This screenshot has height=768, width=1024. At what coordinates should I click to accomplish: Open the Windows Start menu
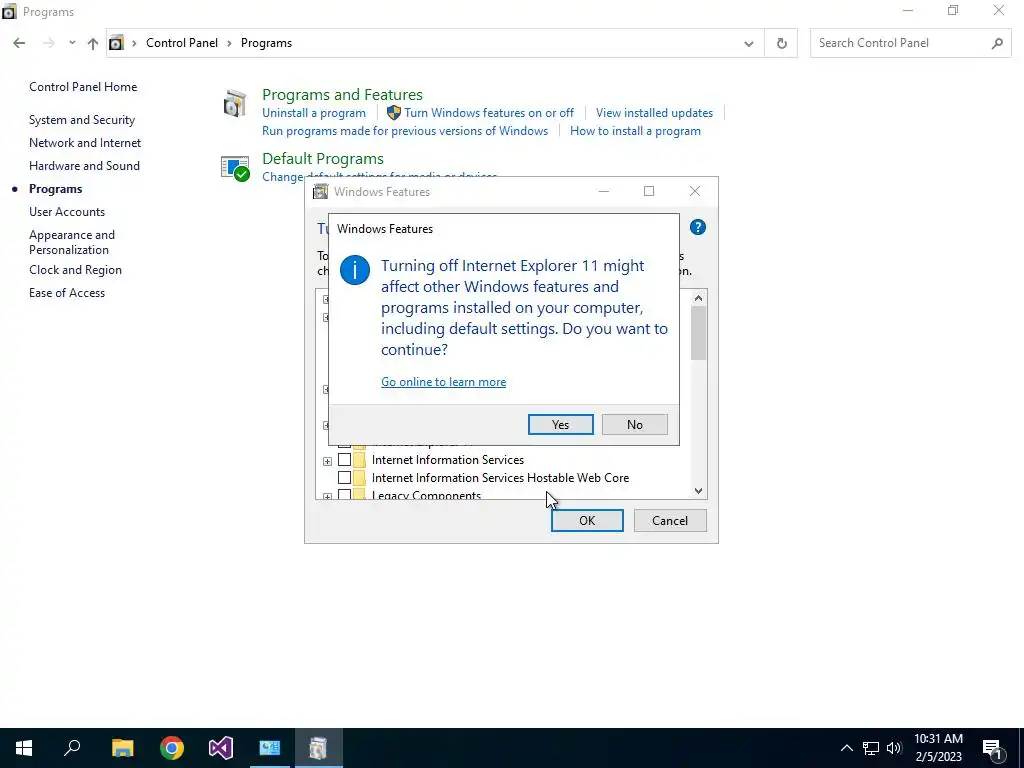click(24, 748)
